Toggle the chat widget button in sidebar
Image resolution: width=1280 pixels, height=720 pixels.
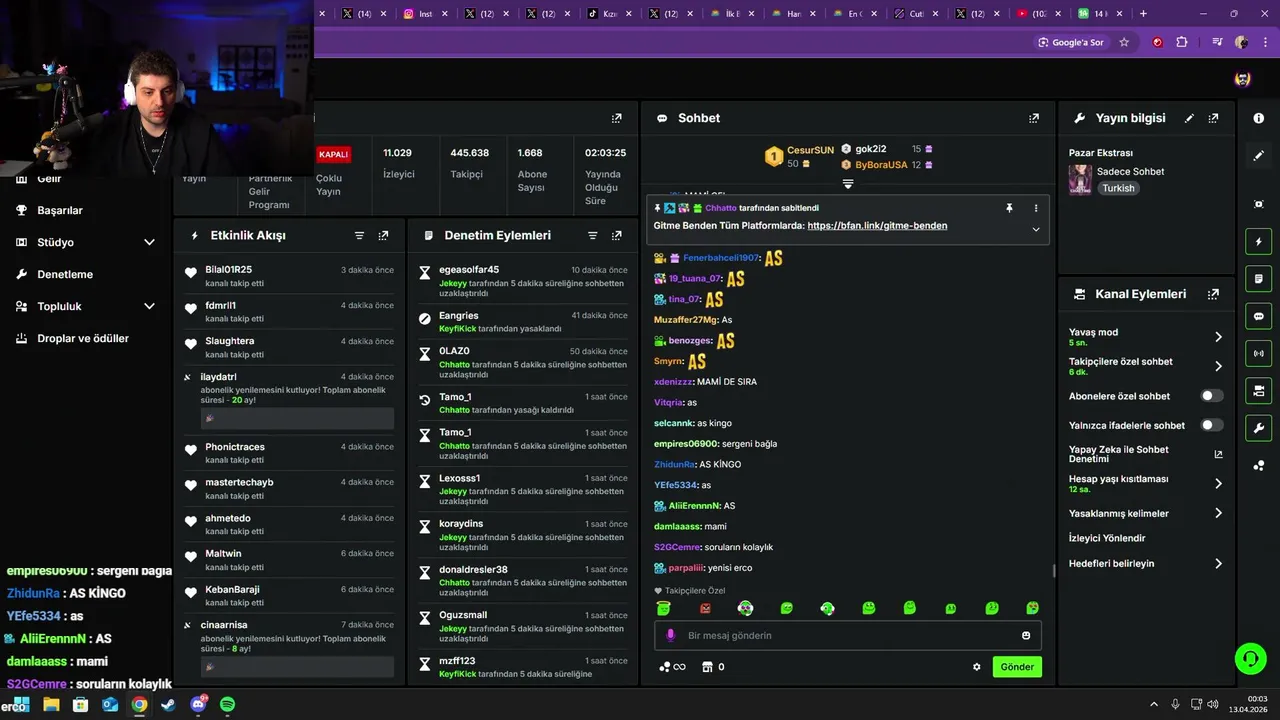[x=1258, y=316]
